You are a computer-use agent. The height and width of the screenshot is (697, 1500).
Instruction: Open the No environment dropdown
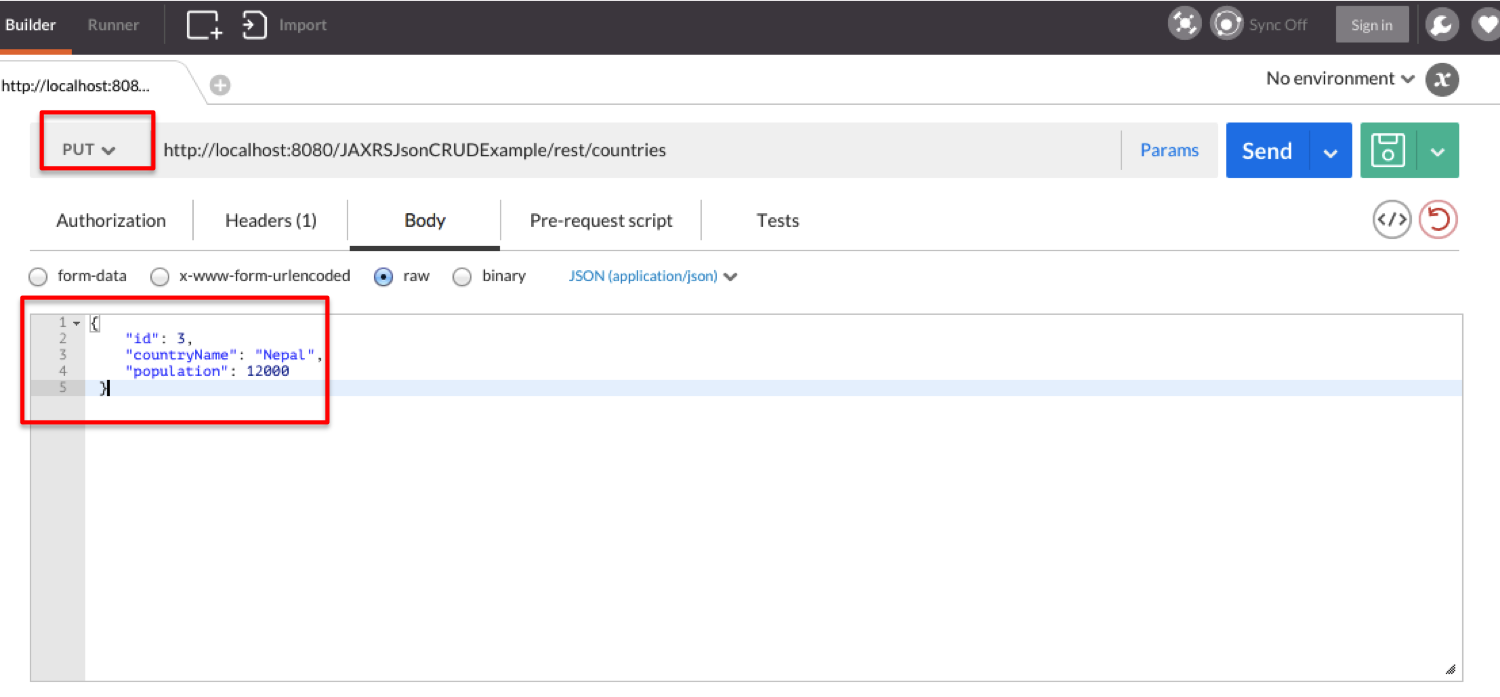(x=1338, y=78)
